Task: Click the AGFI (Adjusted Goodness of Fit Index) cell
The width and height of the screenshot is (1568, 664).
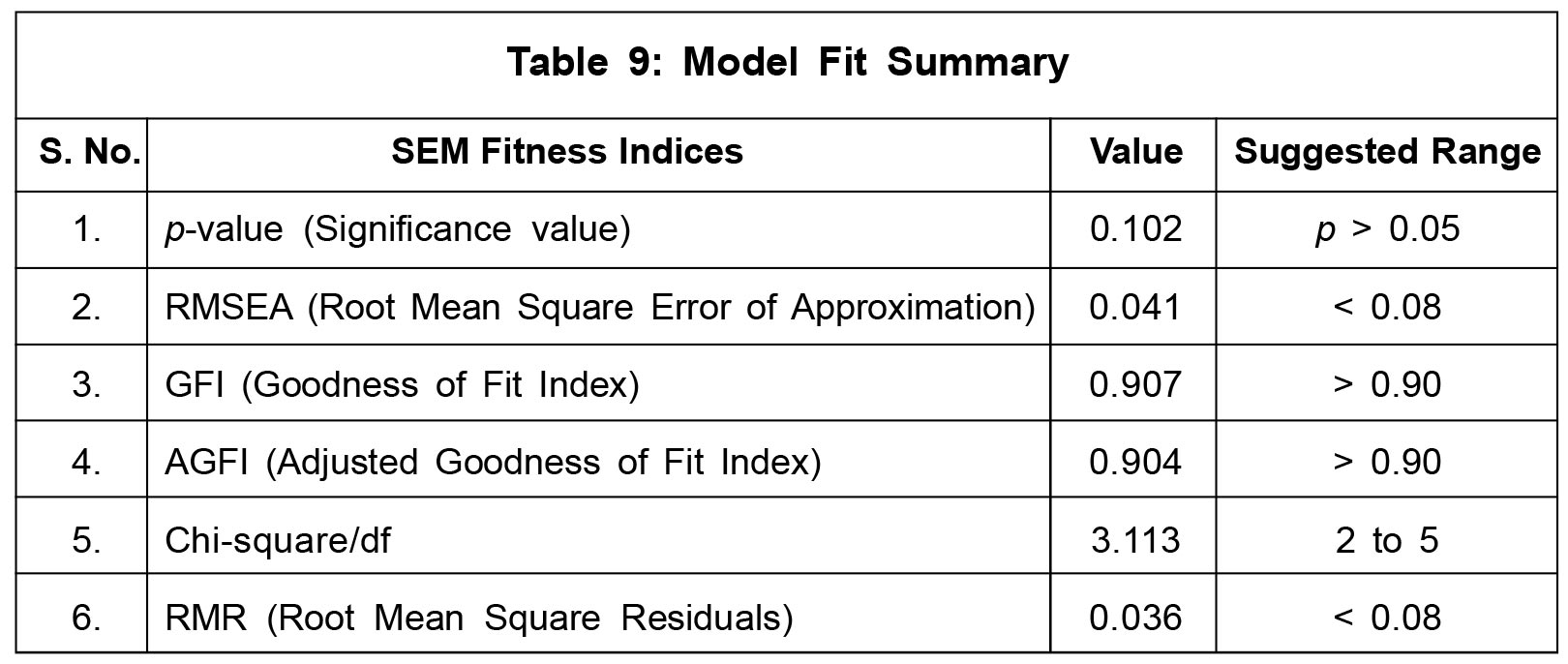Action: (x=493, y=462)
